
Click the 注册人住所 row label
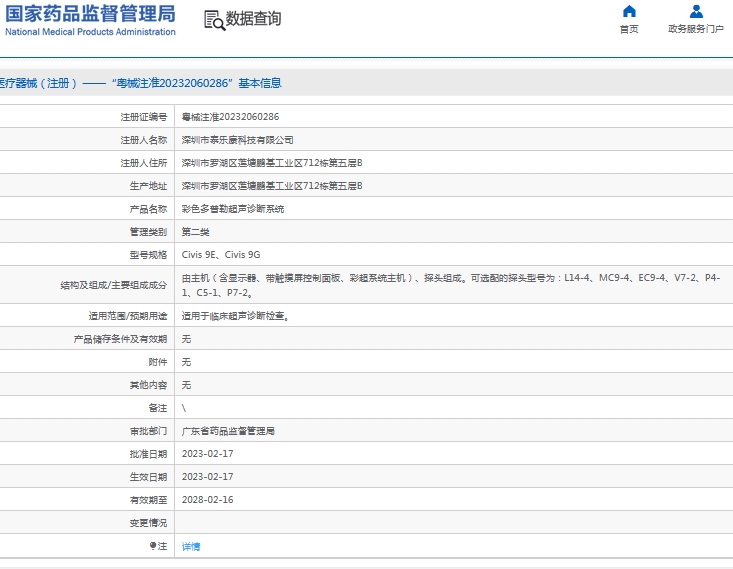point(144,163)
